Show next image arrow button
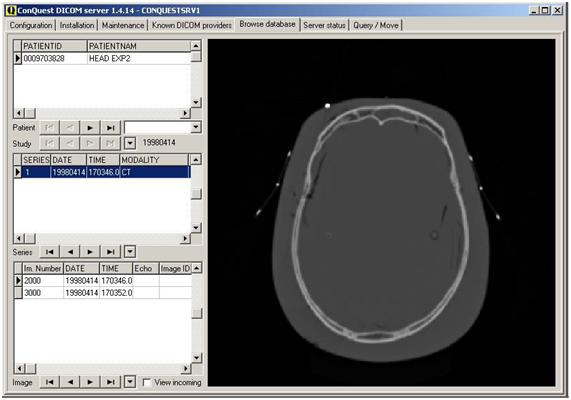 tap(90, 382)
